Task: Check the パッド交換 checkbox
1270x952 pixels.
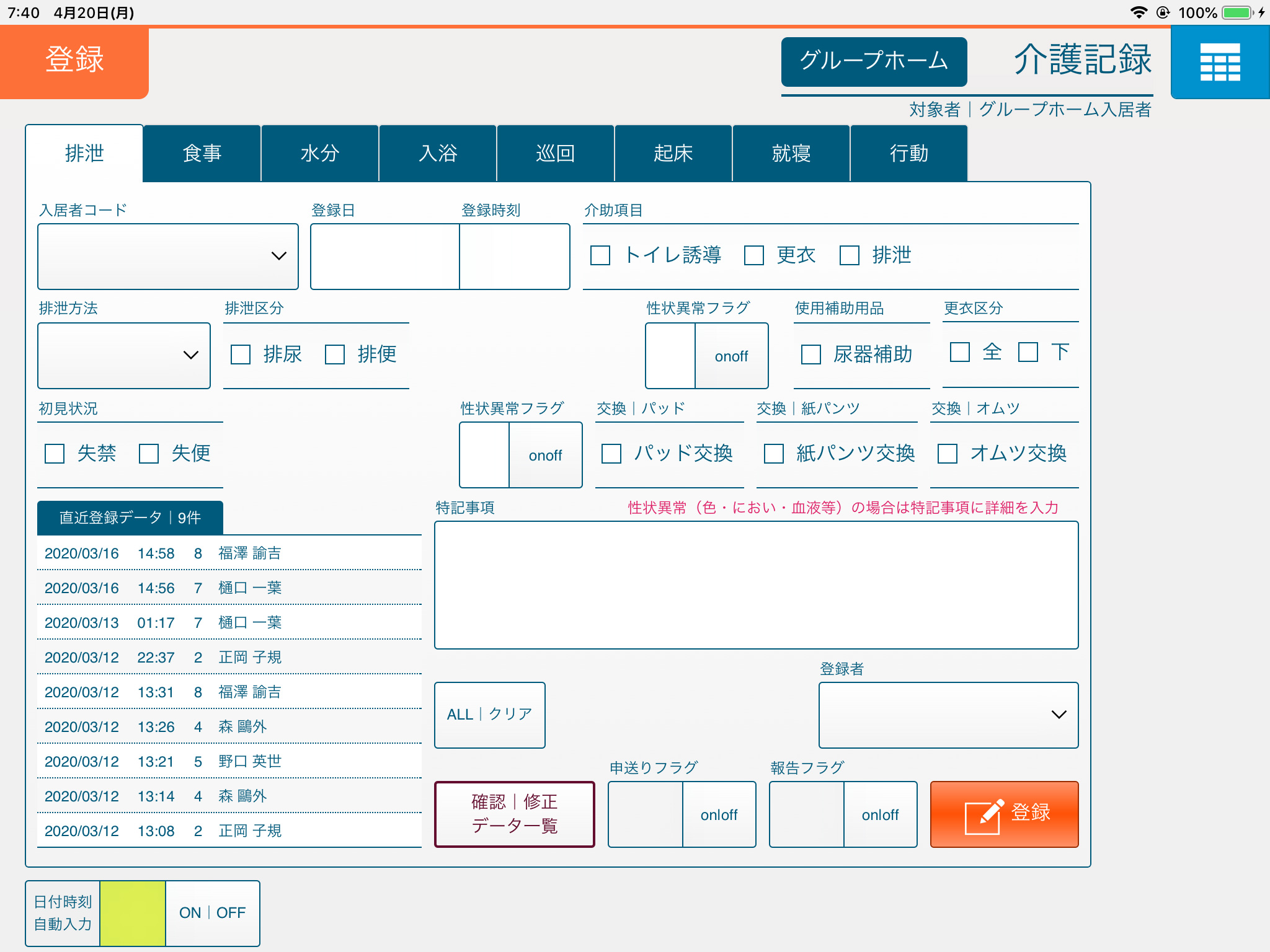Action: pyautogui.click(x=611, y=454)
